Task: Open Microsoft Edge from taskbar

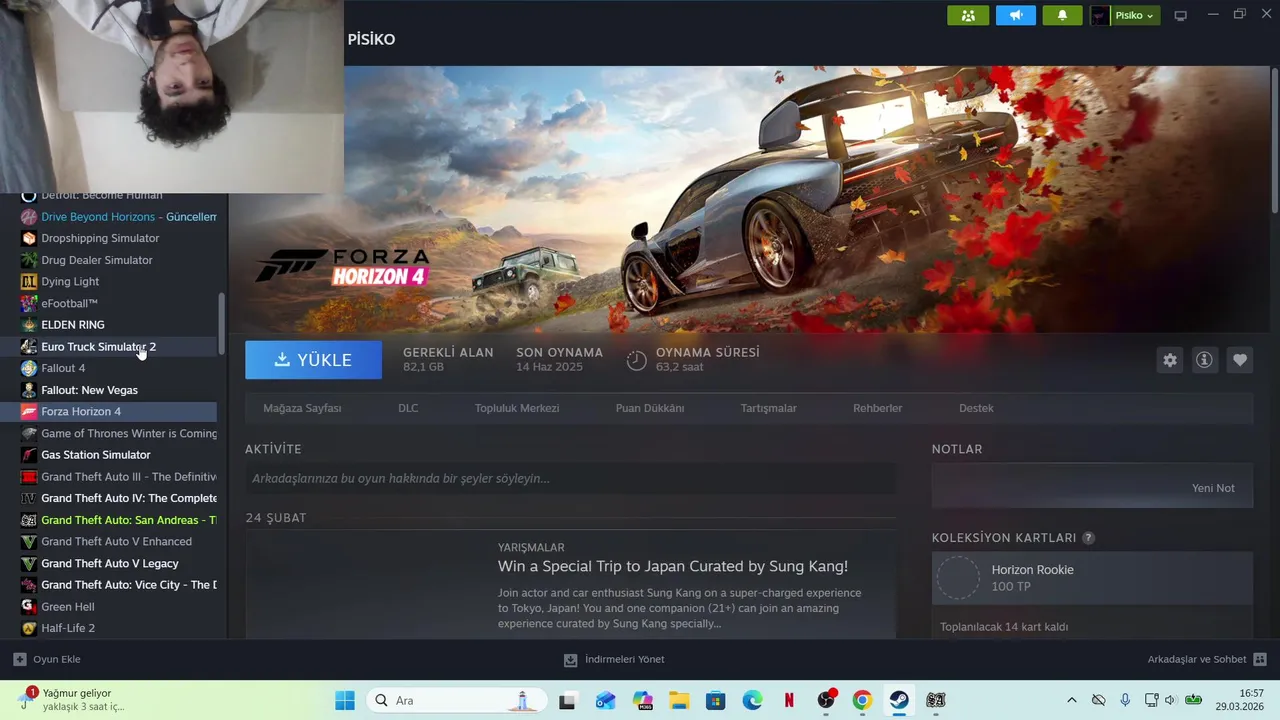Action: tap(752, 700)
